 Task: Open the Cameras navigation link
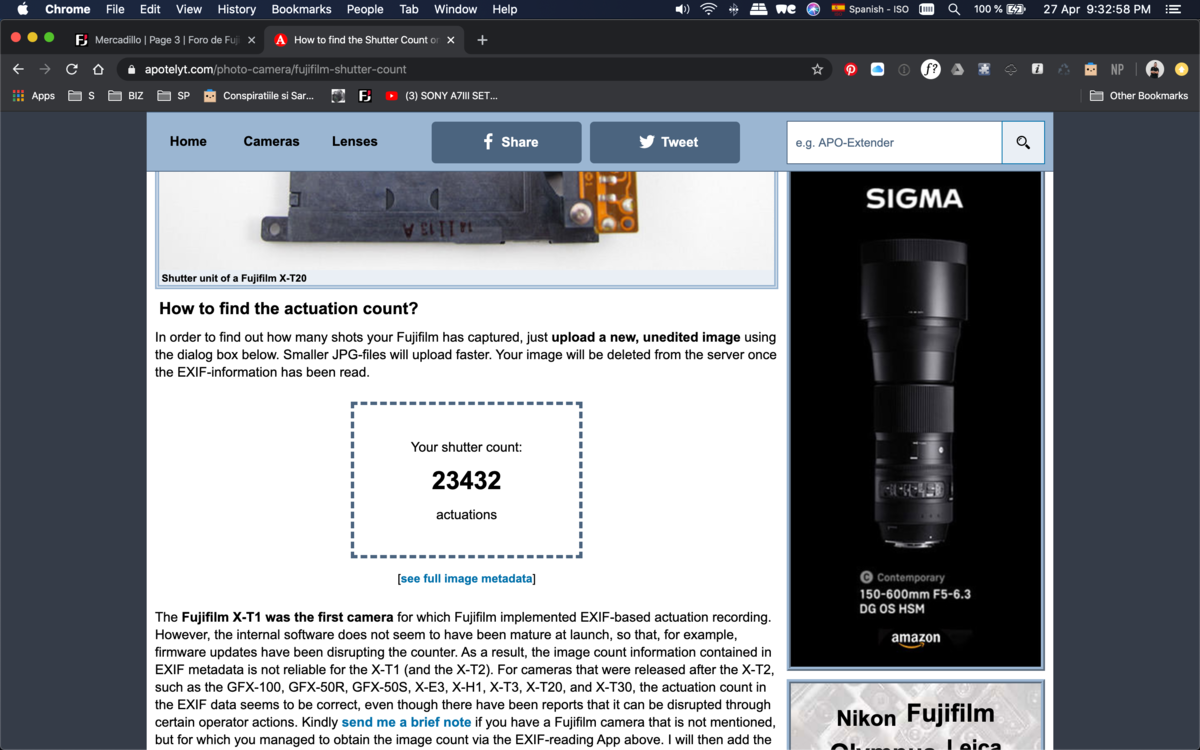(x=271, y=142)
